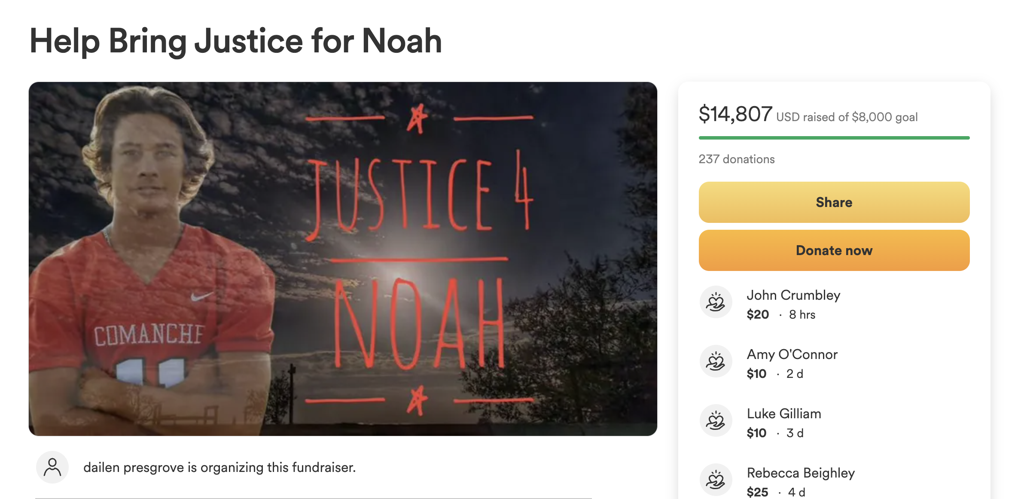Viewport: 1024px width, 502px height.
Task: Click the organizer avatar icon beside dailen presgrove
Action: (52, 467)
